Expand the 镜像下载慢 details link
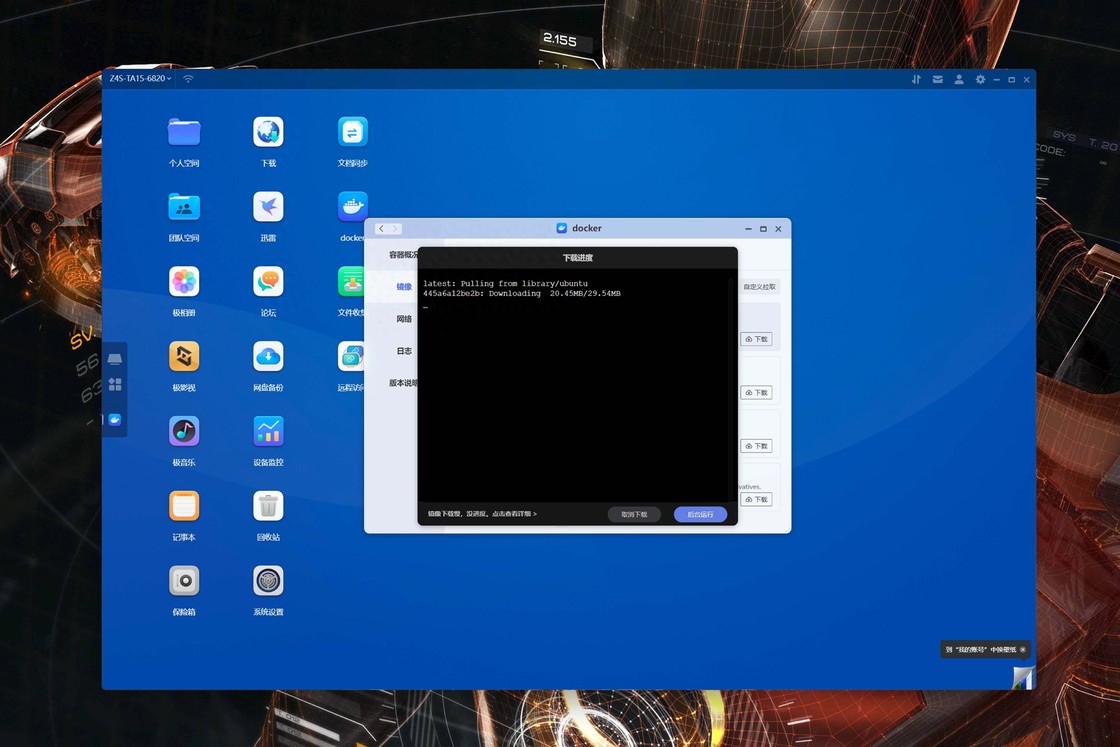 coord(483,514)
